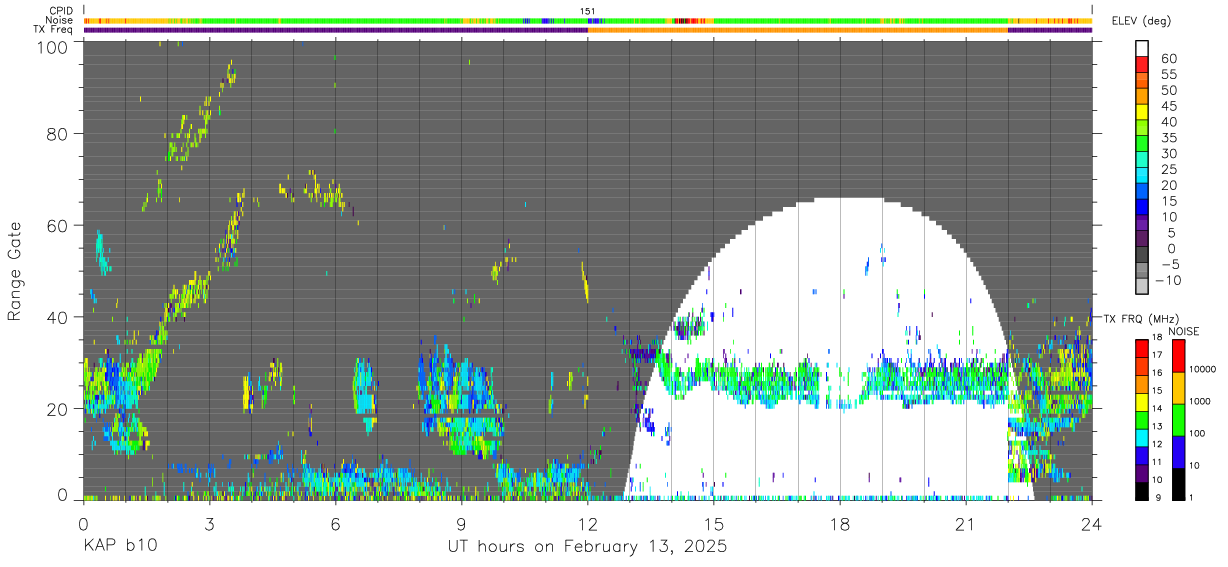Click the 'ELEV (deg)' colorbar title
Viewport: 1228px width, 567px height.
pos(1140,21)
